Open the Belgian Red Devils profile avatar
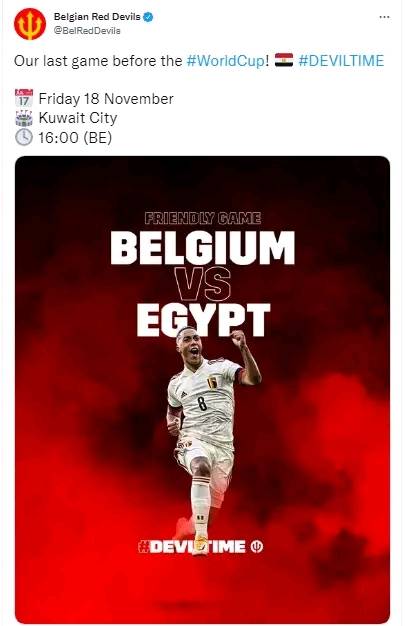 pyautogui.click(x=30, y=24)
